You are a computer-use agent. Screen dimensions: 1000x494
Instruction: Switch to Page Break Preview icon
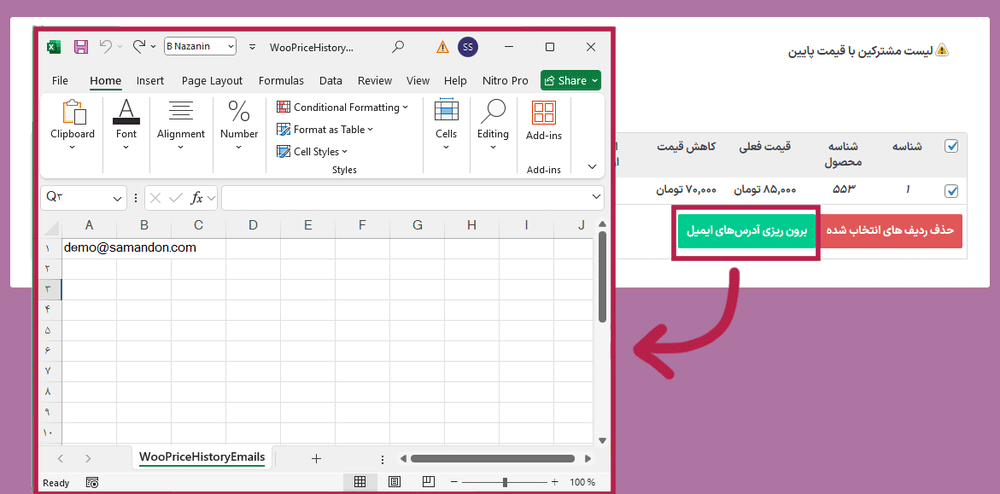click(429, 482)
